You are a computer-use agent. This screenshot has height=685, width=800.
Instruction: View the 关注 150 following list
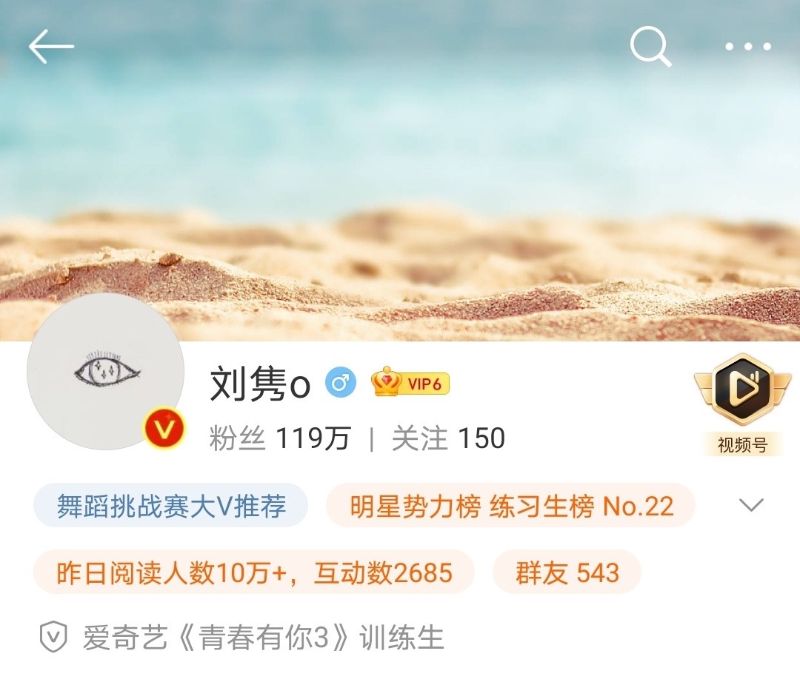point(448,438)
